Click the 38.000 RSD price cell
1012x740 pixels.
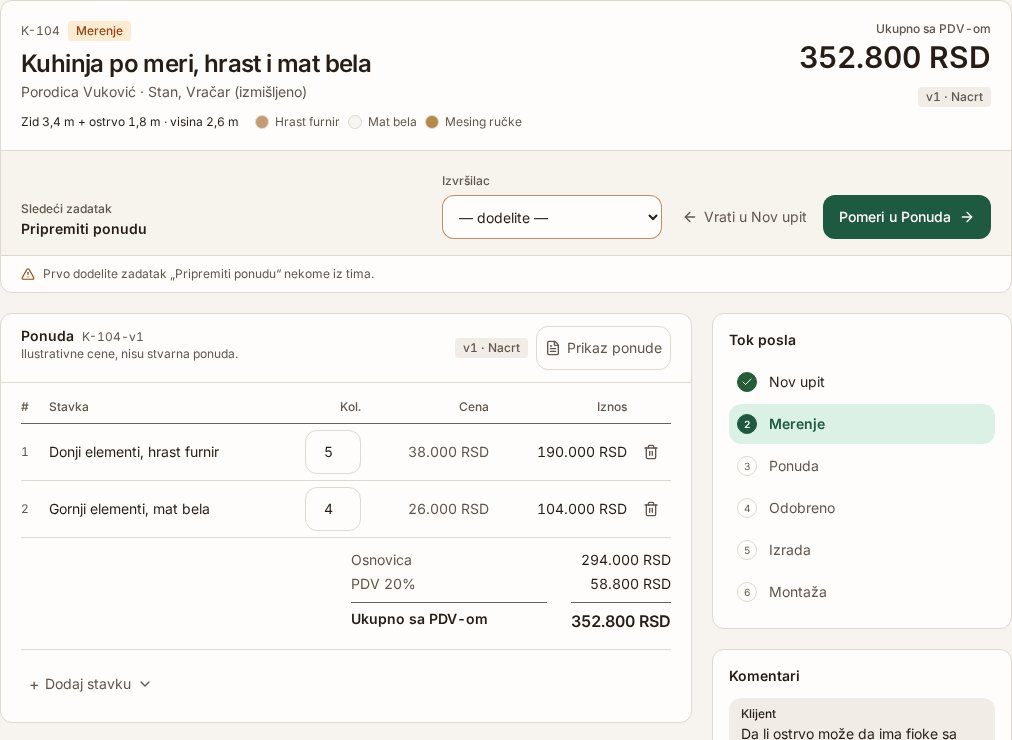[448, 452]
